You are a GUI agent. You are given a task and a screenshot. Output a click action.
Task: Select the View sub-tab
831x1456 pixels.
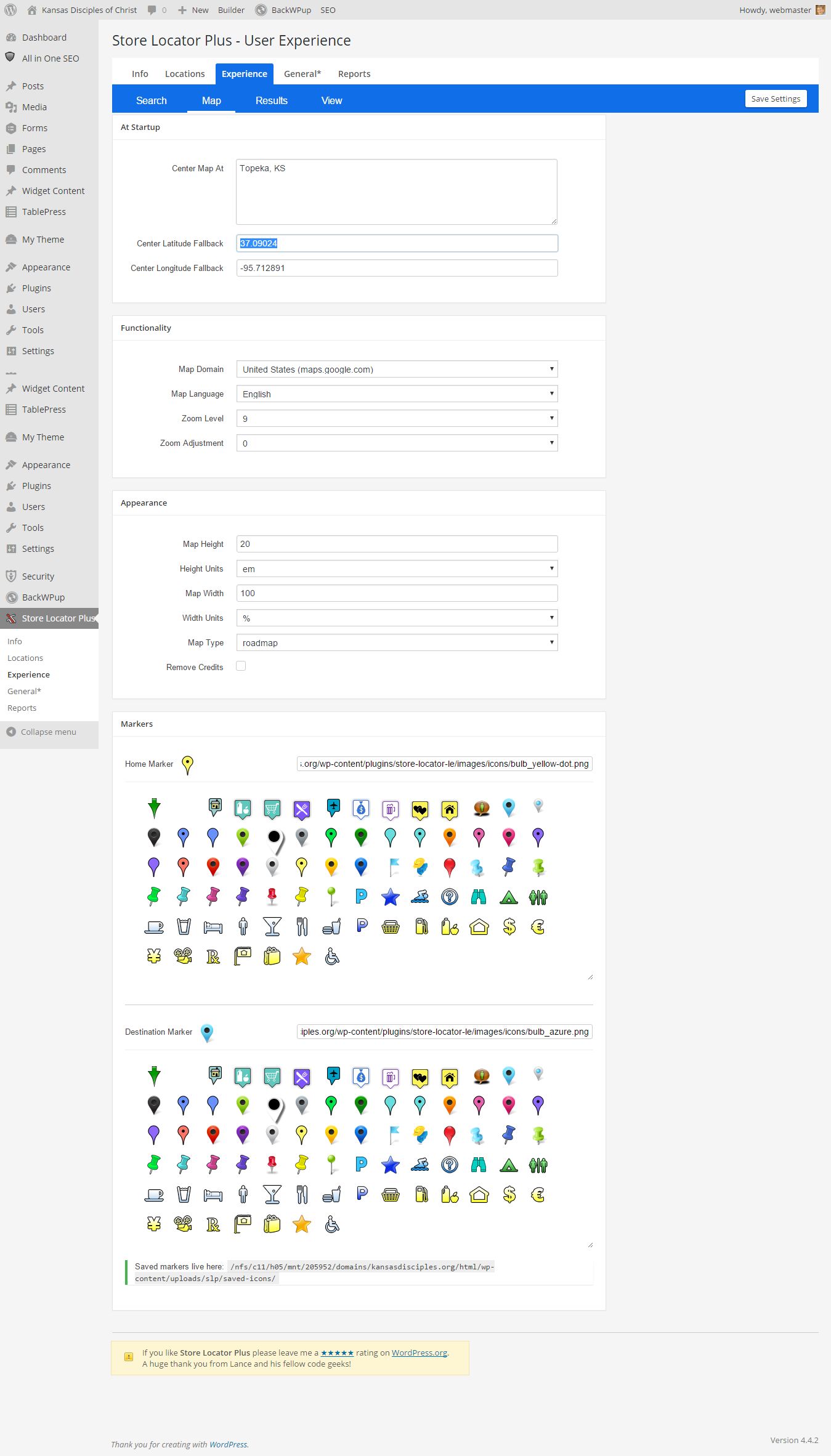(331, 100)
